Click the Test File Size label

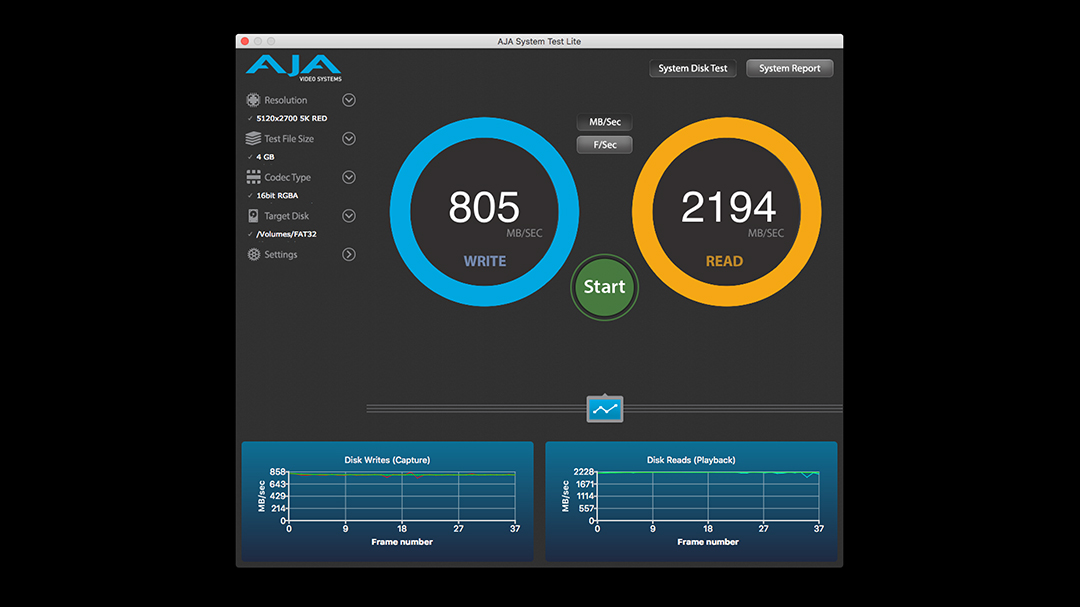pyautogui.click(x=289, y=138)
